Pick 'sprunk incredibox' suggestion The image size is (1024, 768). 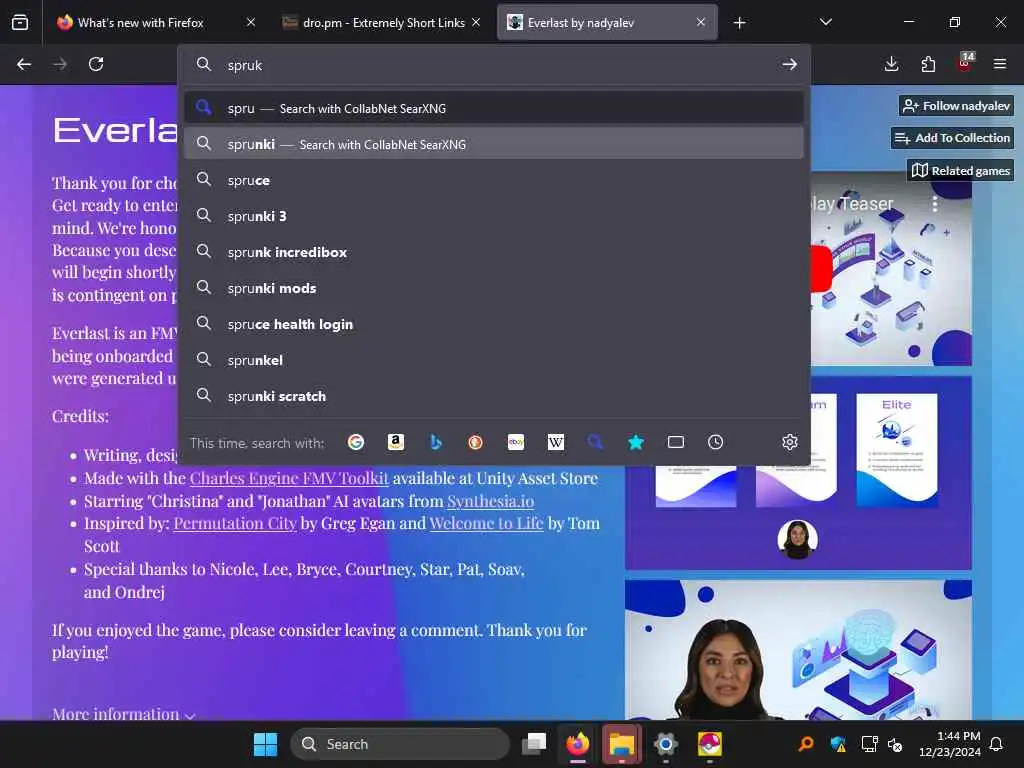coord(494,252)
